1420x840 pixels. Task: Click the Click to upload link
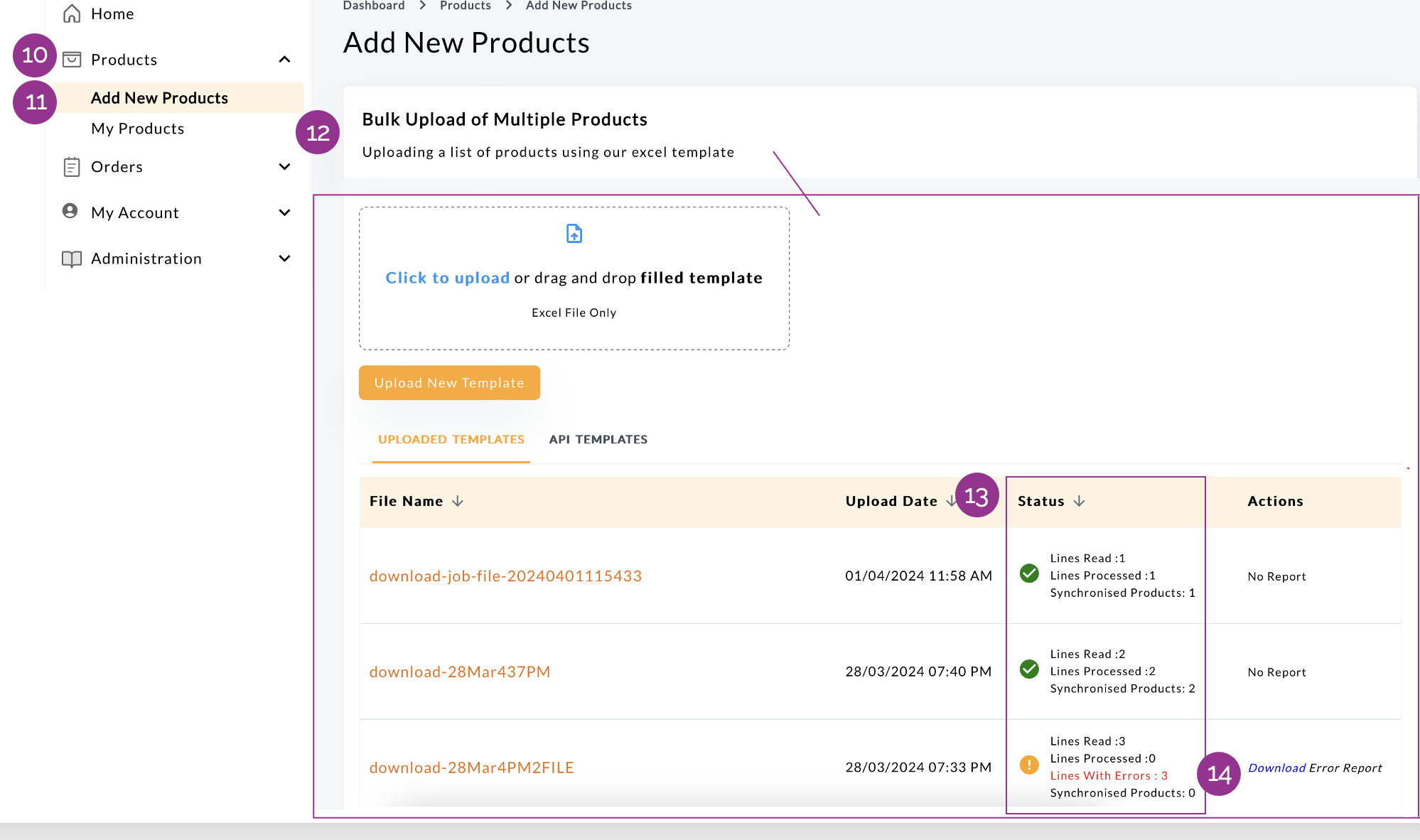coord(447,278)
